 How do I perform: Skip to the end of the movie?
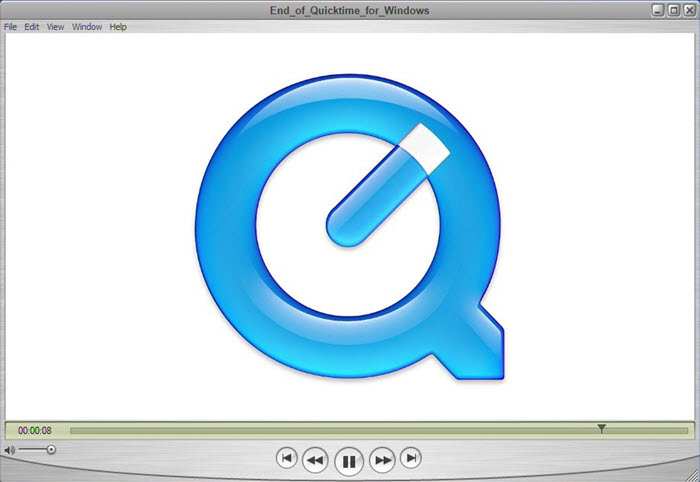coord(411,458)
